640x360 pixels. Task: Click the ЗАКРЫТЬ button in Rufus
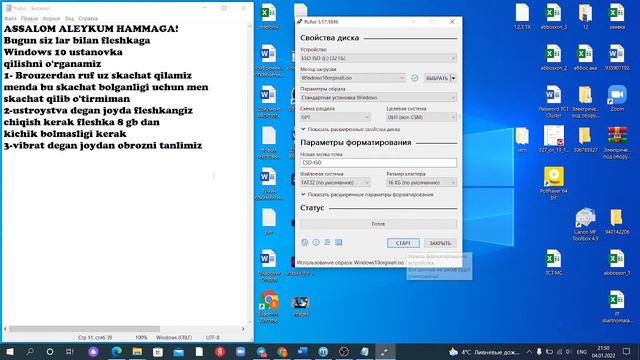[x=440, y=243]
